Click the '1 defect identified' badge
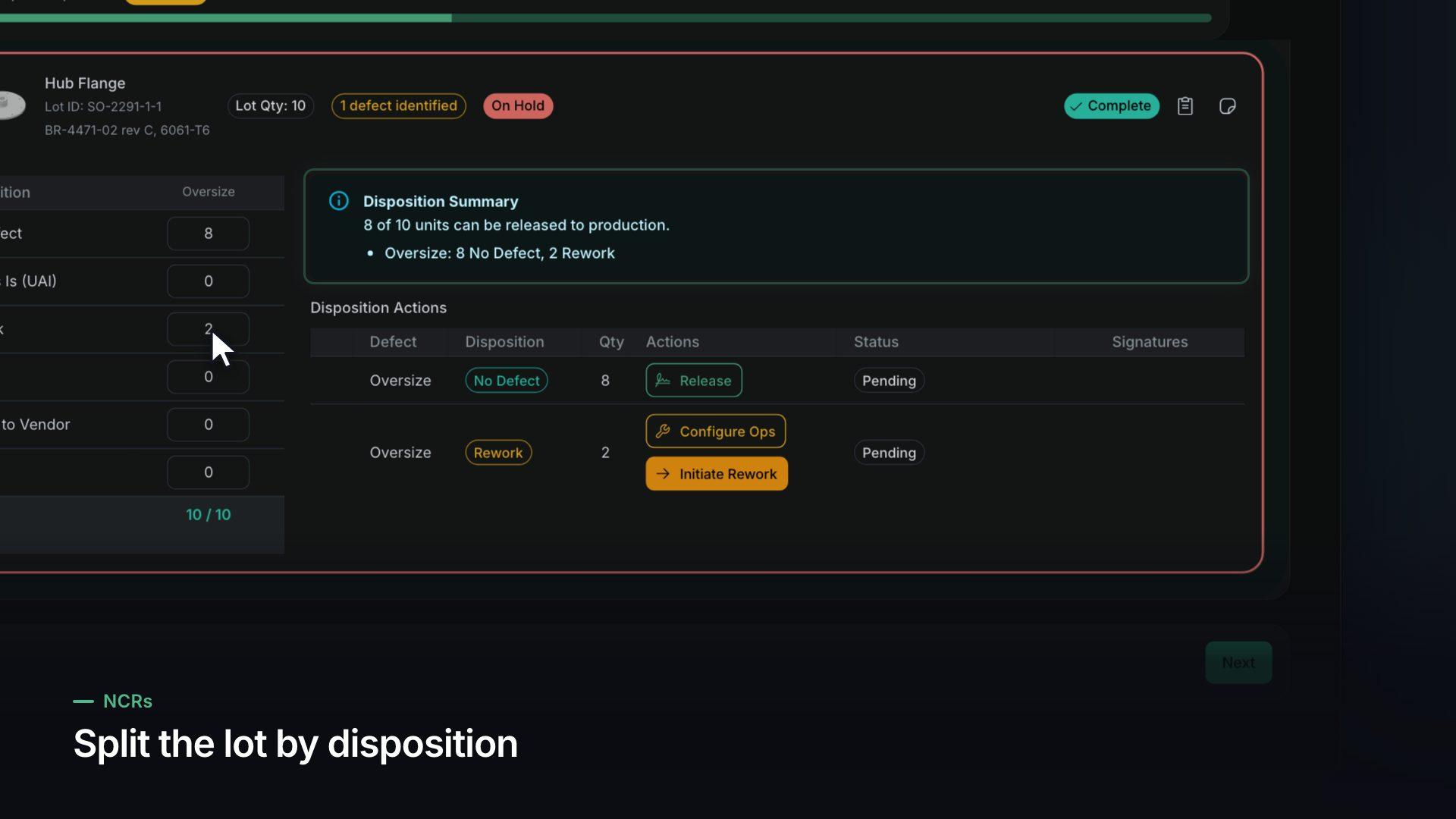The height and width of the screenshot is (819, 1456). [x=398, y=106]
